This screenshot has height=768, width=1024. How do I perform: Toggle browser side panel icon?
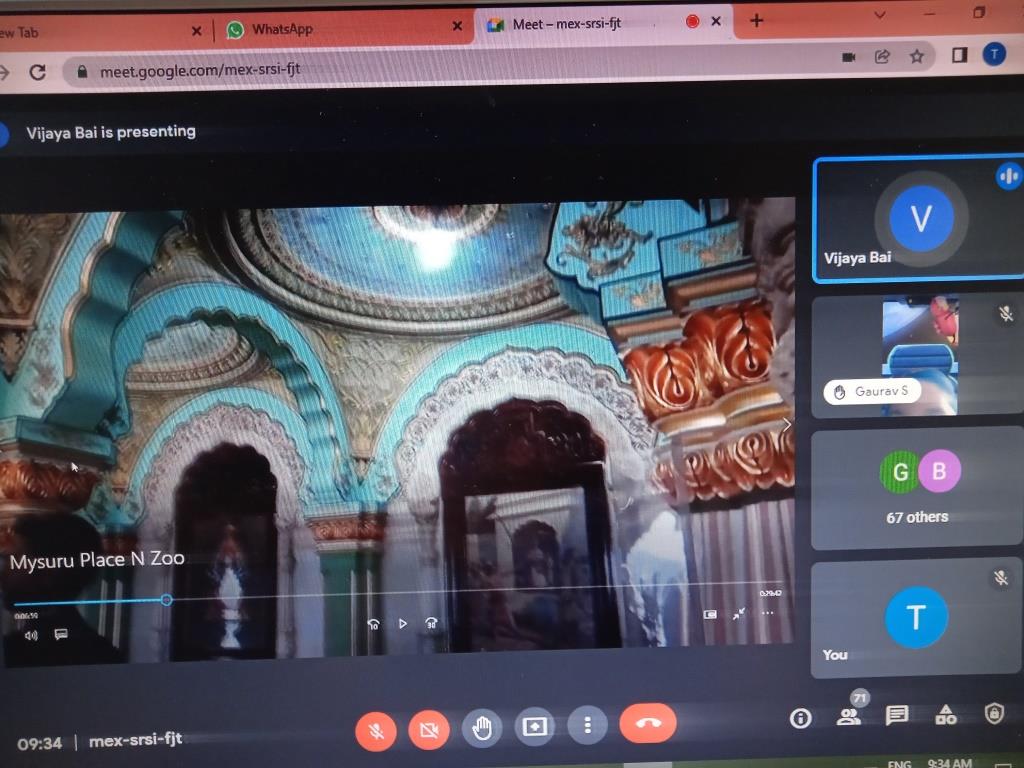pyautogui.click(x=959, y=55)
